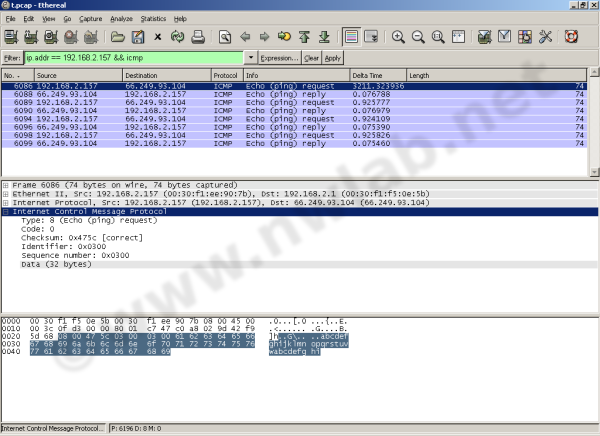Sort by Destination column header
This screenshot has height=436, width=600.
(167, 75)
